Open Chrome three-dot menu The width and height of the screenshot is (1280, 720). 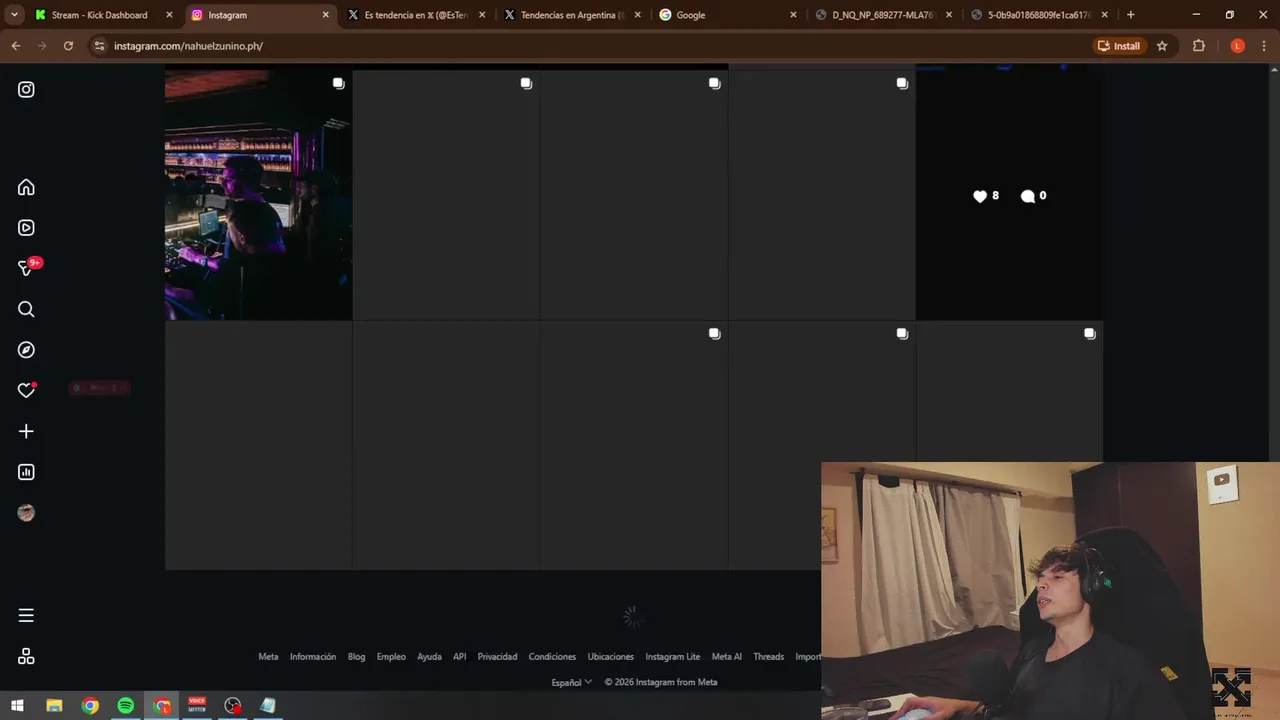1265,46
